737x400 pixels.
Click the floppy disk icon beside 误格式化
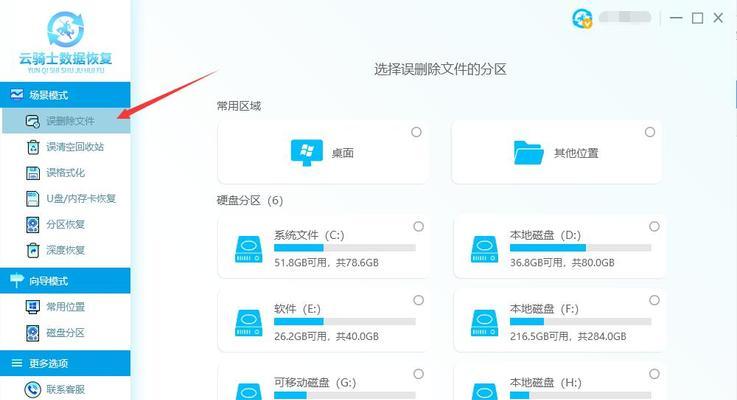(32, 173)
